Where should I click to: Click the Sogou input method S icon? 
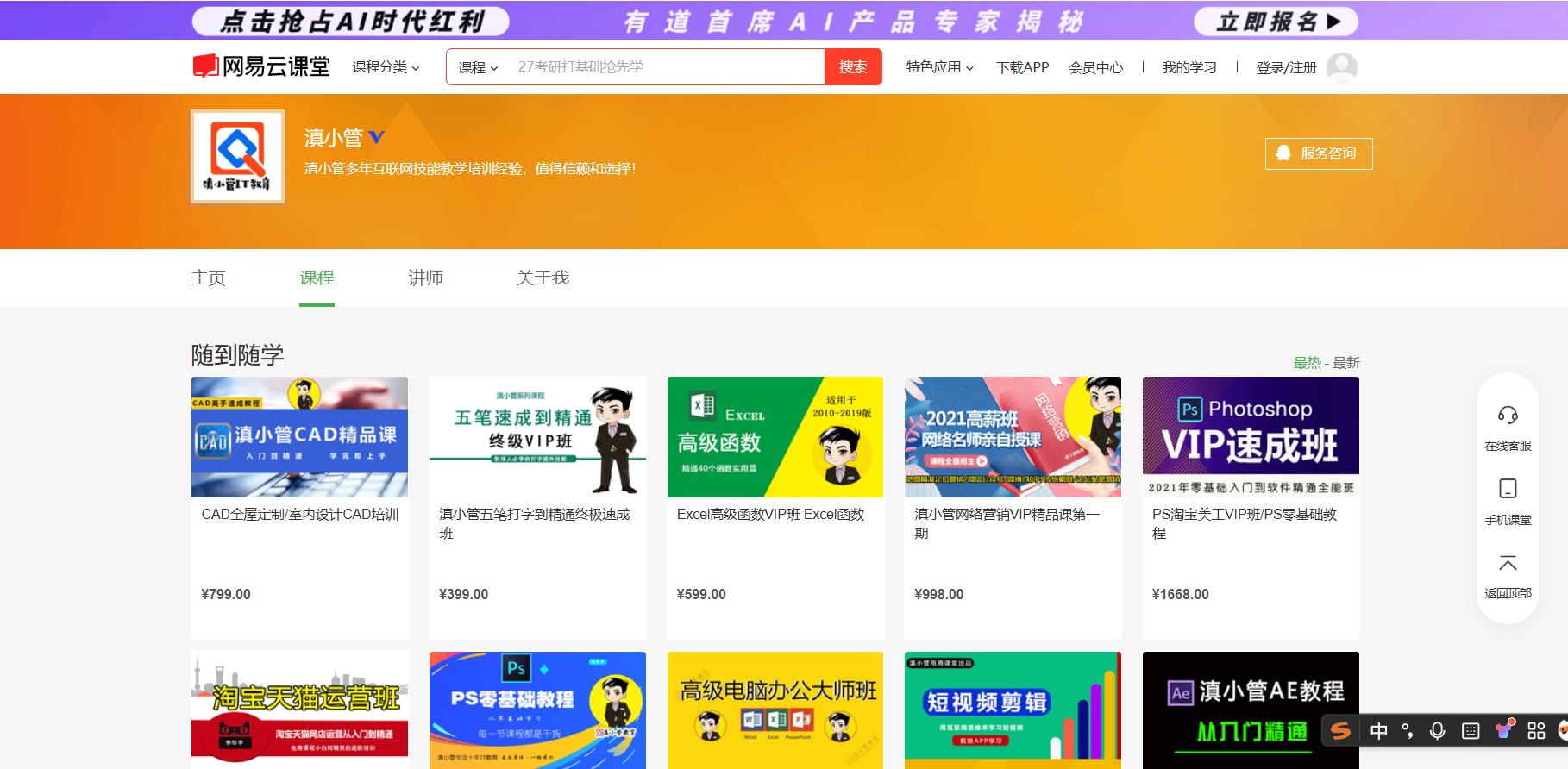[x=1340, y=731]
